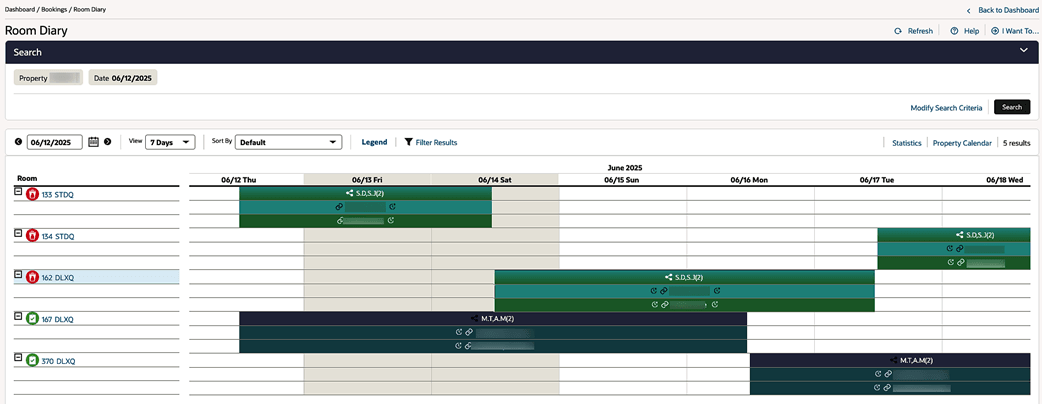
Task: Collapse the Search panel chevron
Action: click(1025, 50)
